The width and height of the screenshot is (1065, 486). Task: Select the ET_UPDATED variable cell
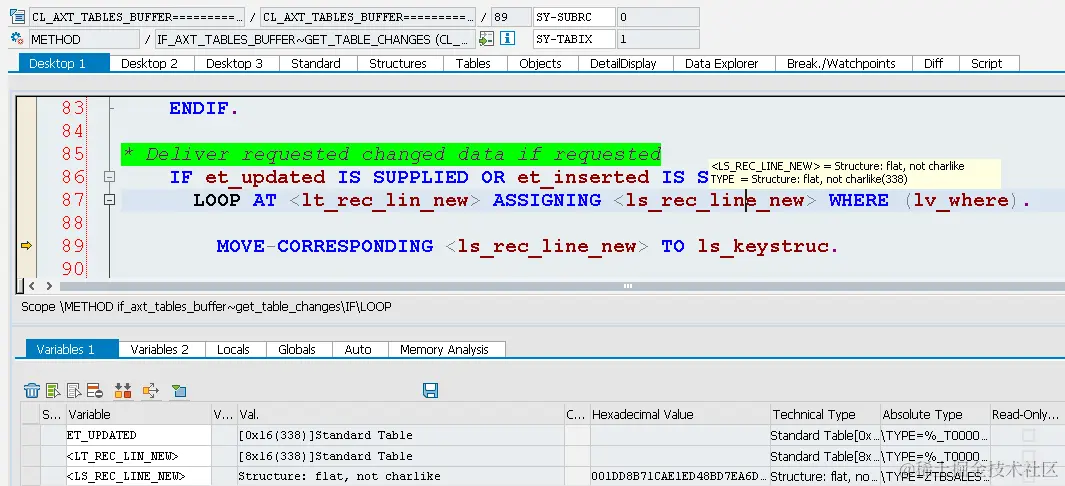[139, 435]
